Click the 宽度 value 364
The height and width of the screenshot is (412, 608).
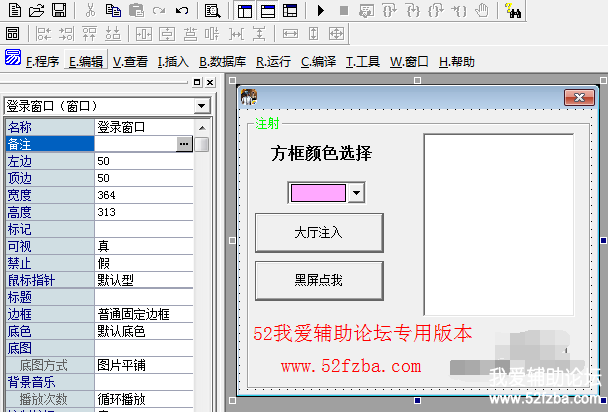143,195
